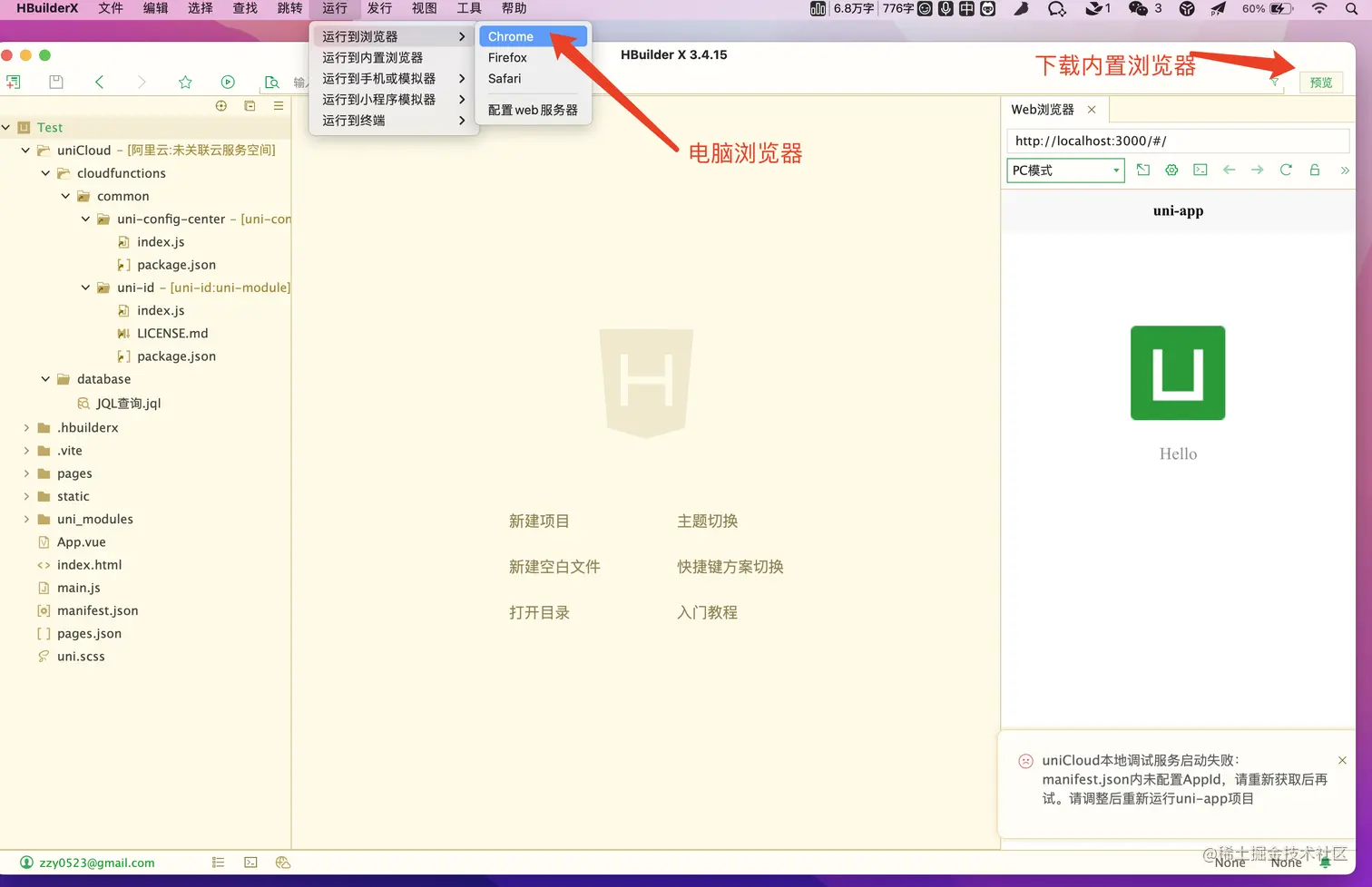Click built-in browser back arrow

click(x=1229, y=170)
